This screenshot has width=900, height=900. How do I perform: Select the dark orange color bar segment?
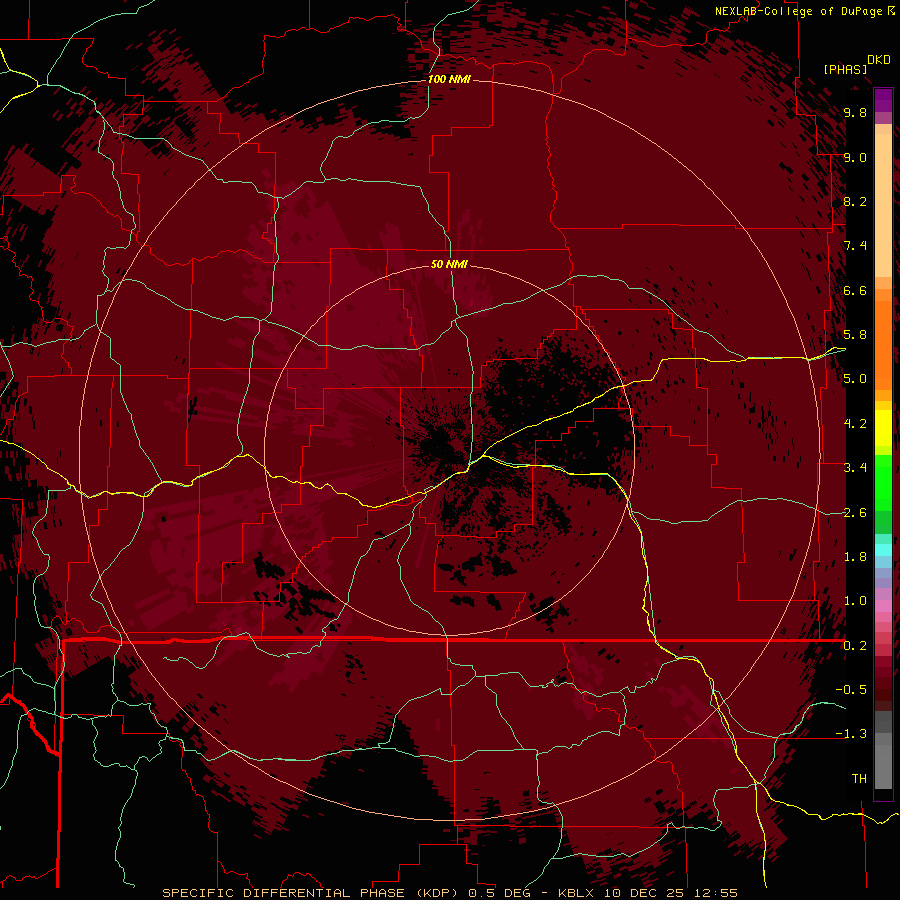click(883, 345)
